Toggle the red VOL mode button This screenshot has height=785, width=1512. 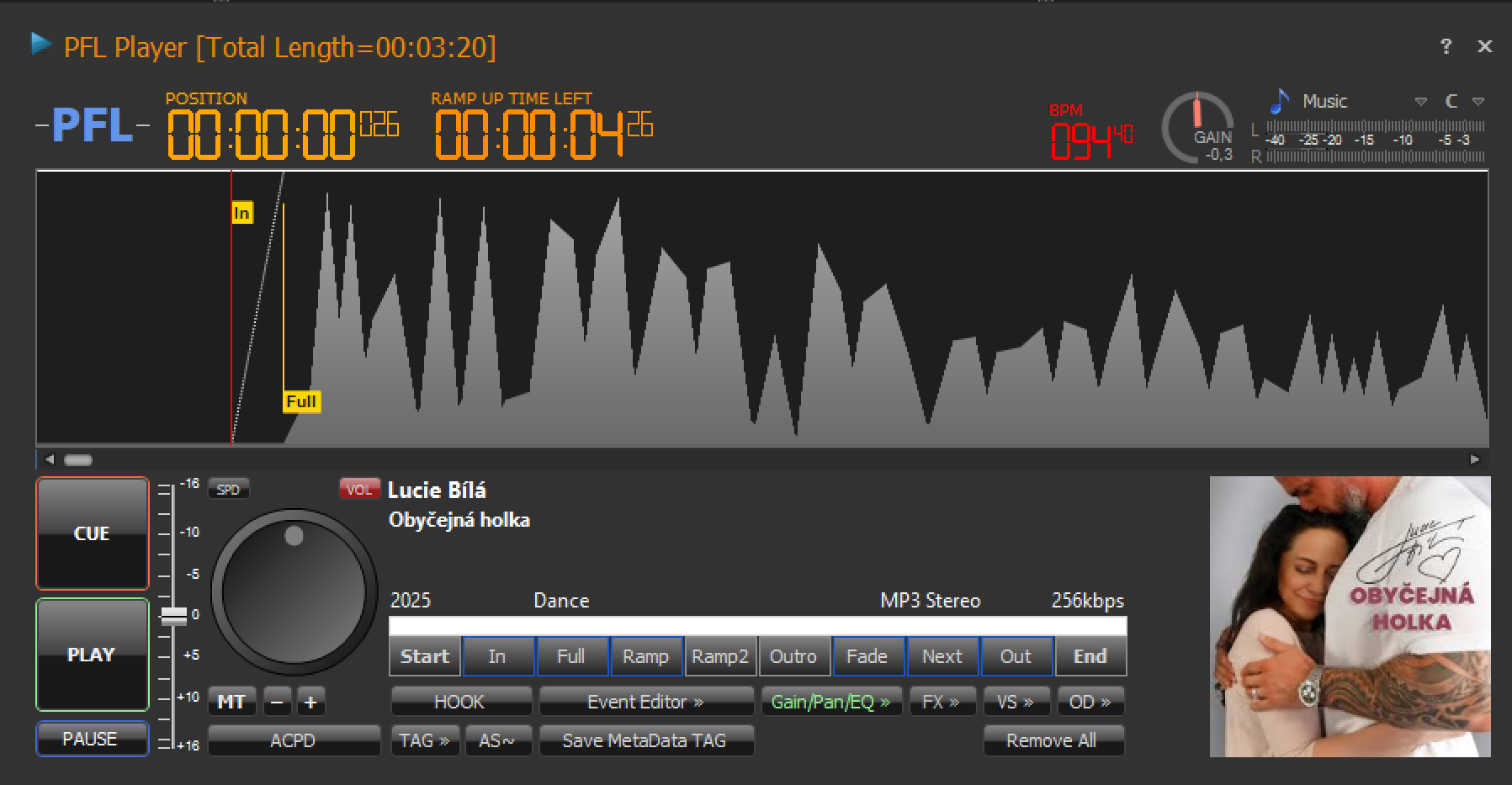(358, 490)
